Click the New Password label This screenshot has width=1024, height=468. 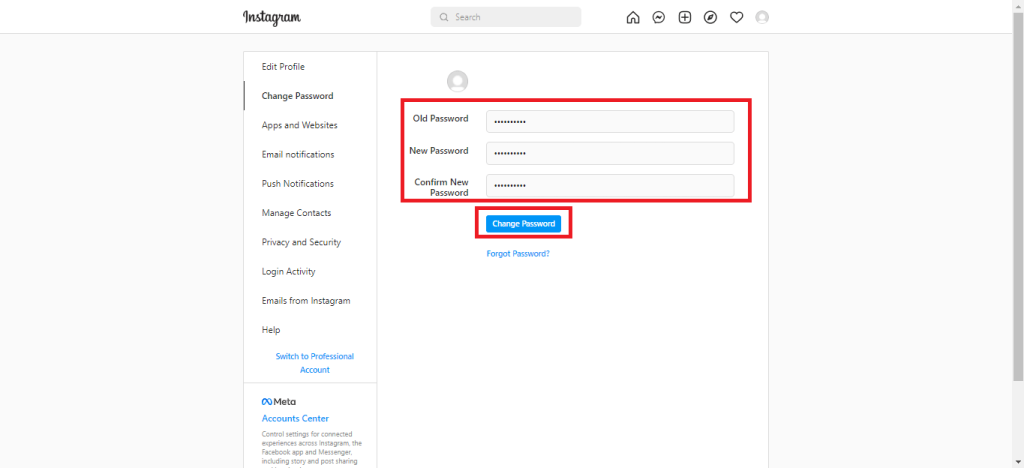439,151
